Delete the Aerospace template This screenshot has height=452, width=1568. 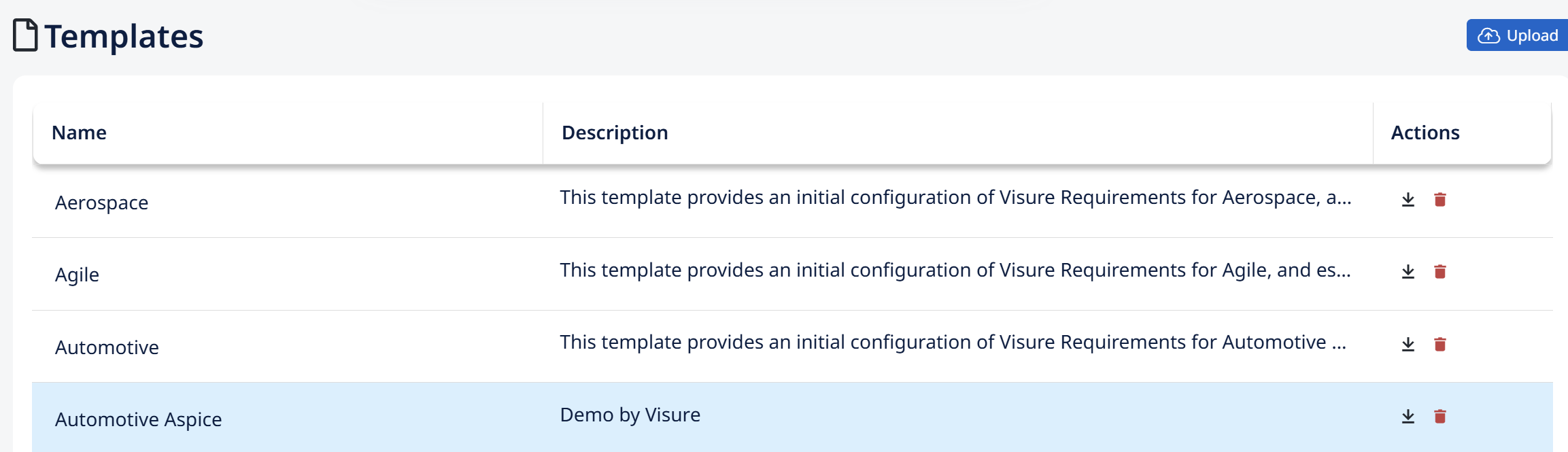[x=1440, y=199]
